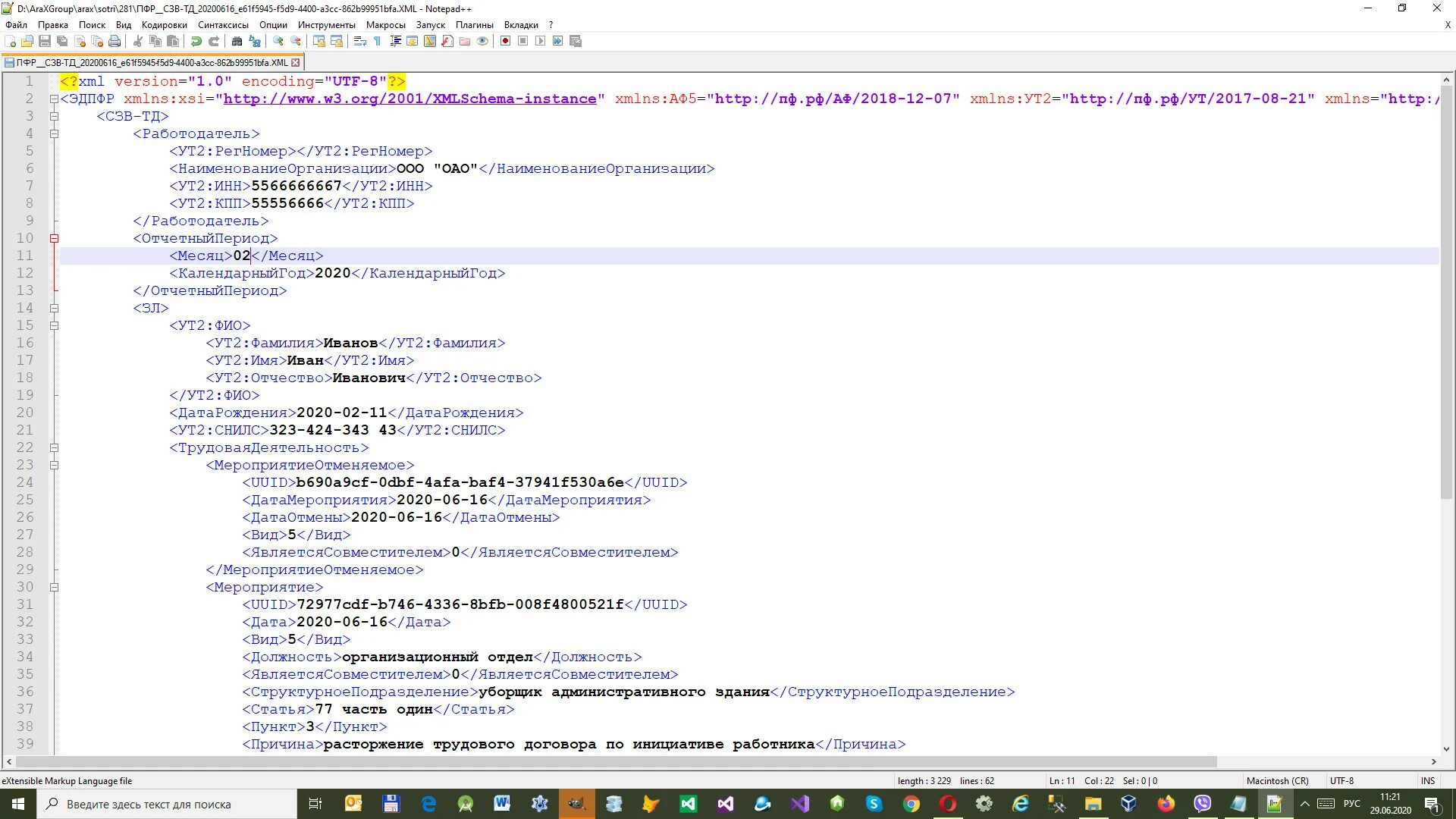Toggle synchronize vertical scrolling icon
The height and width of the screenshot is (819, 1456).
(319, 41)
